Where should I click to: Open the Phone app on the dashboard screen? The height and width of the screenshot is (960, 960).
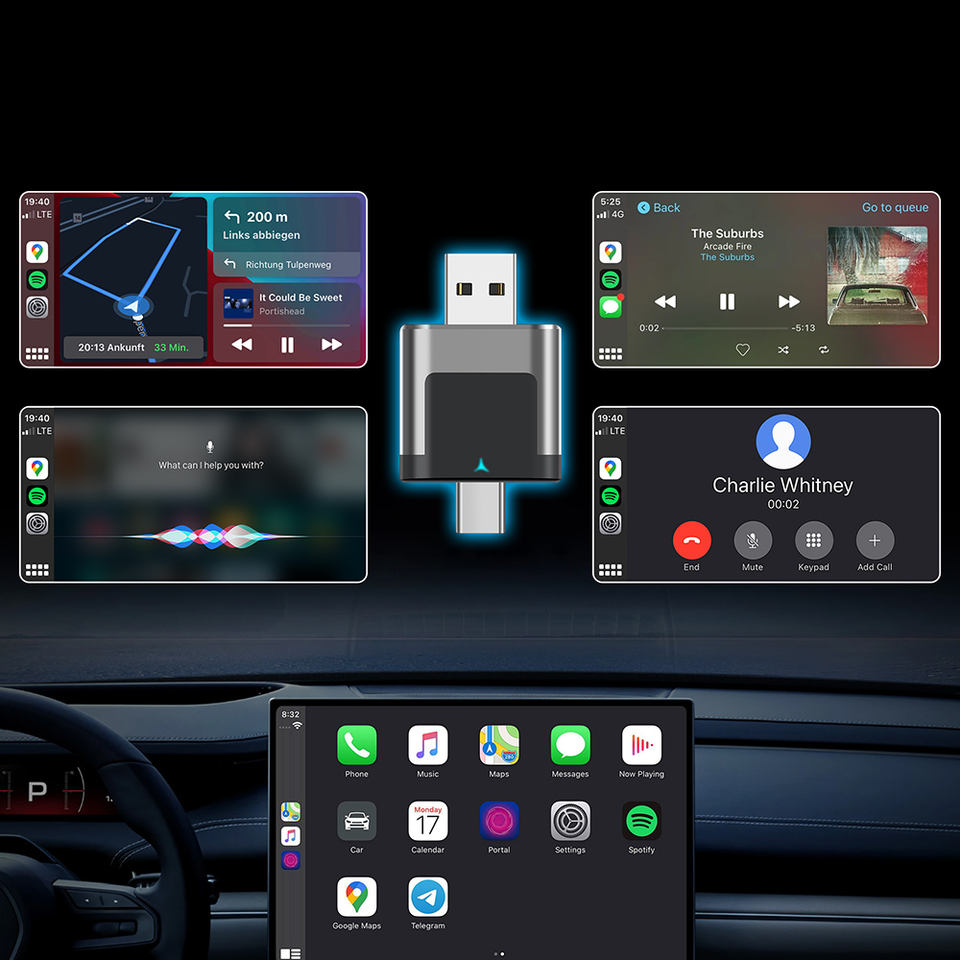pyautogui.click(x=356, y=744)
